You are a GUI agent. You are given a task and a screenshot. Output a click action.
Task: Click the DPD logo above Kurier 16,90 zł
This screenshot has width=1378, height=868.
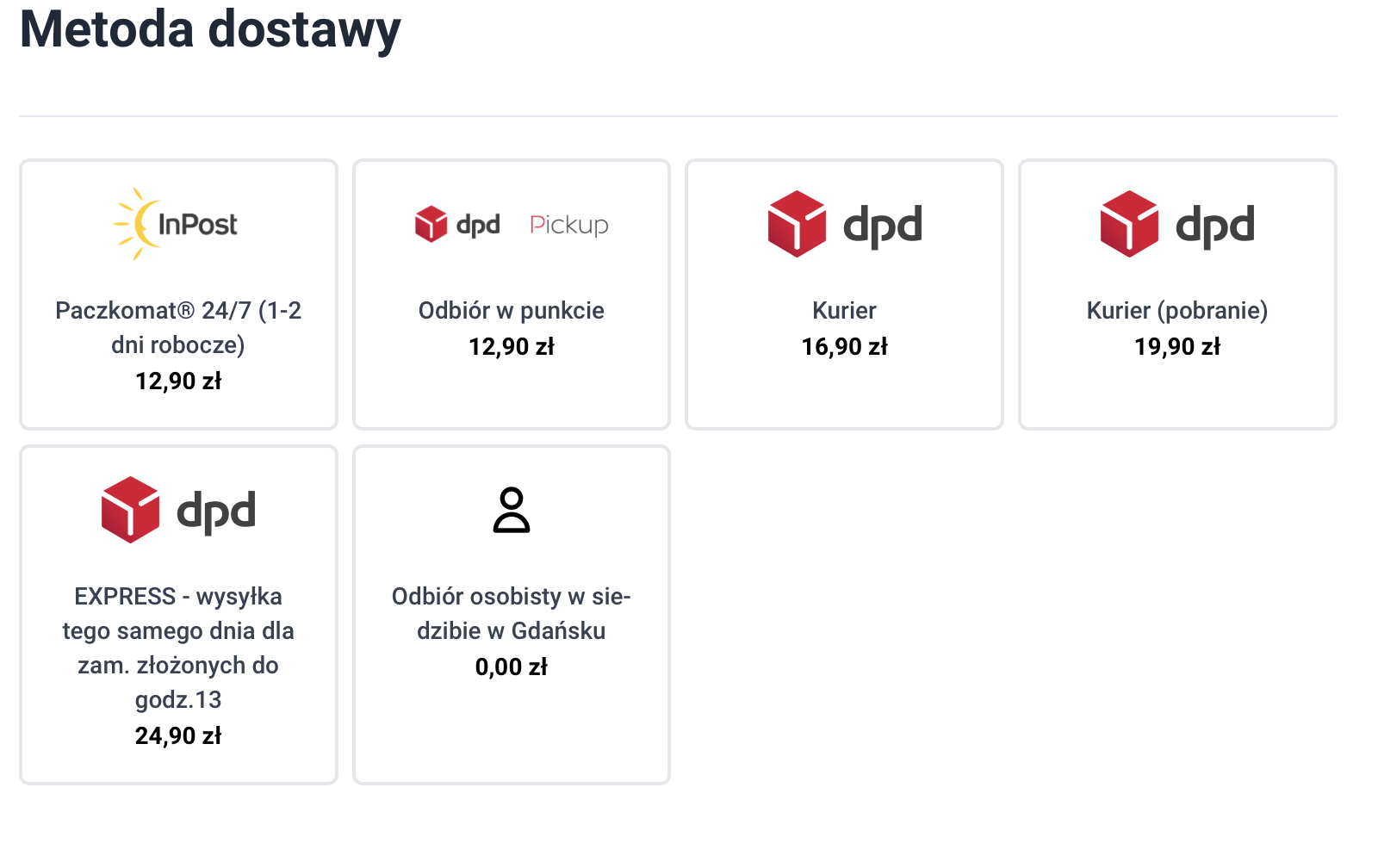pyautogui.click(x=844, y=224)
